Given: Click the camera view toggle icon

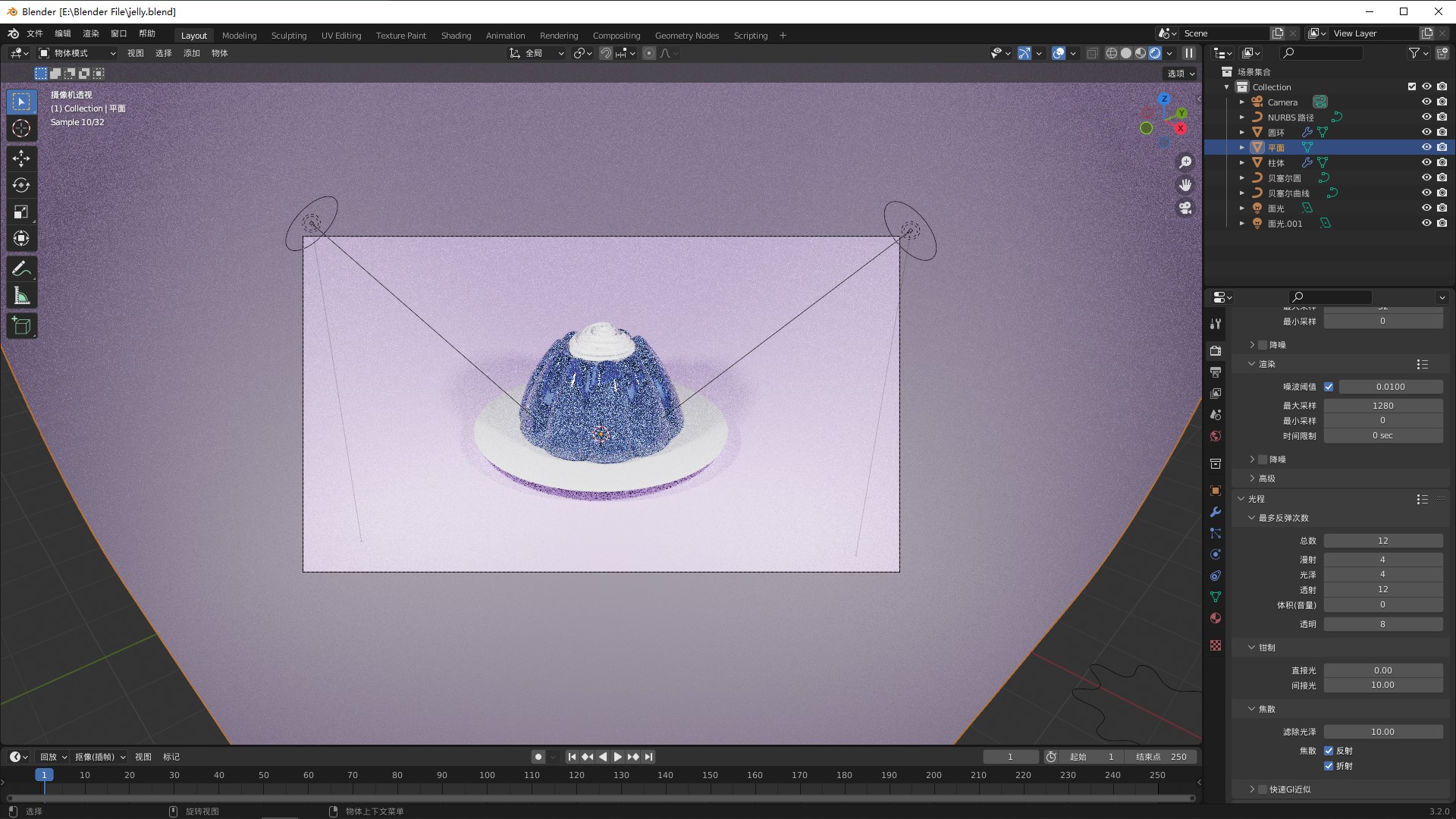Looking at the screenshot, I should tap(1185, 208).
